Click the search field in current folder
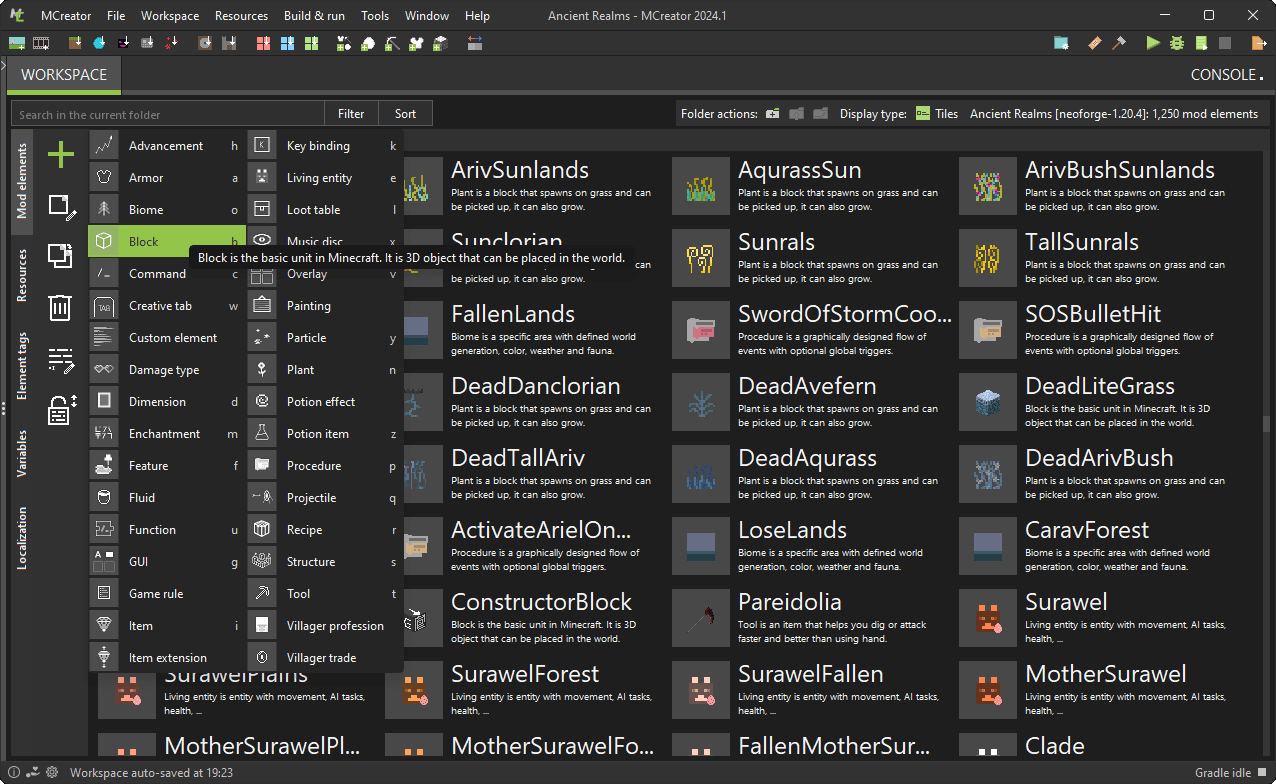The image size is (1276, 784). click(x=167, y=114)
